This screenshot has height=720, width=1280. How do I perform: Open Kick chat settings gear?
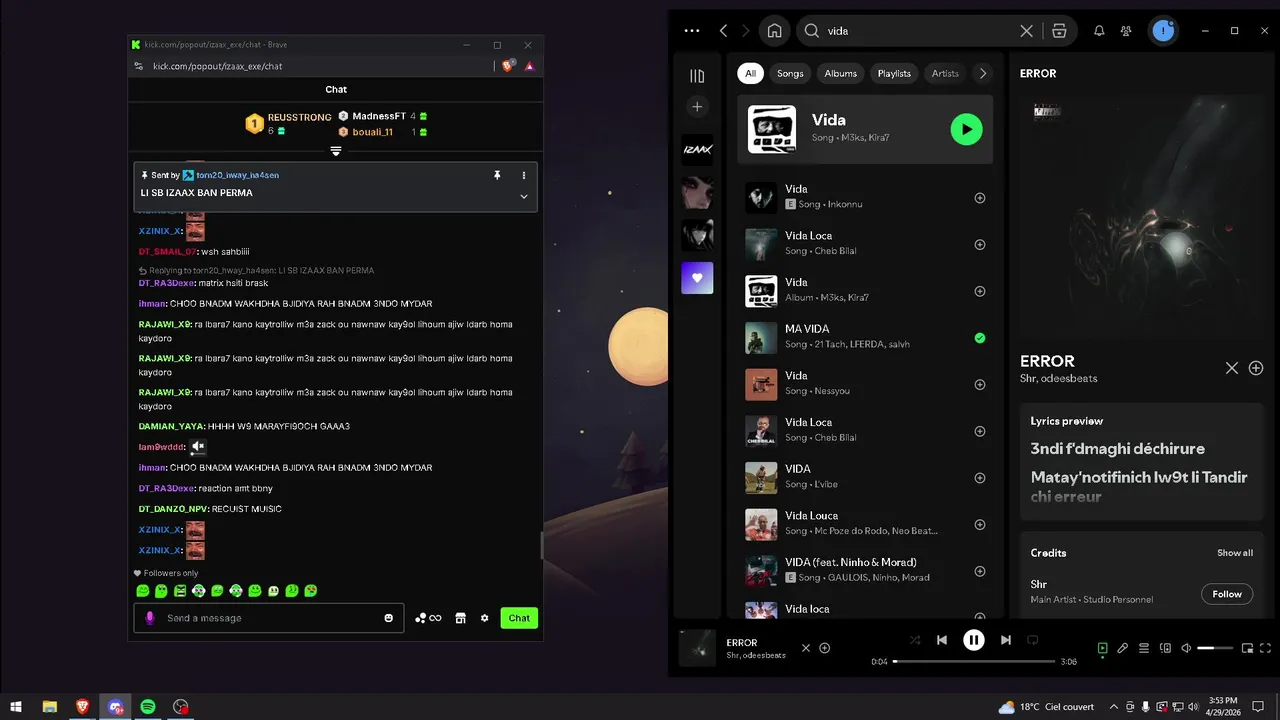pos(485,618)
